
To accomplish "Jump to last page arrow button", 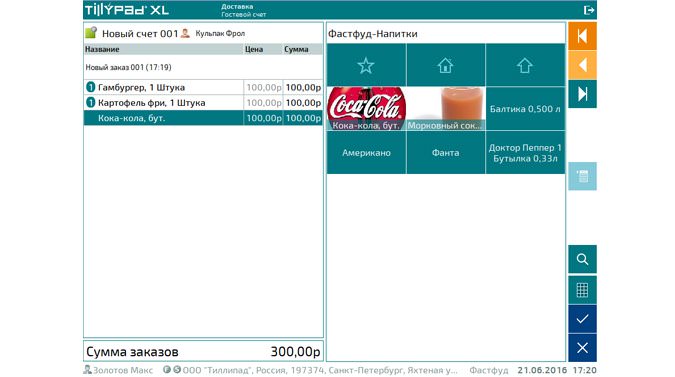I will pyautogui.click(x=582, y=94).
